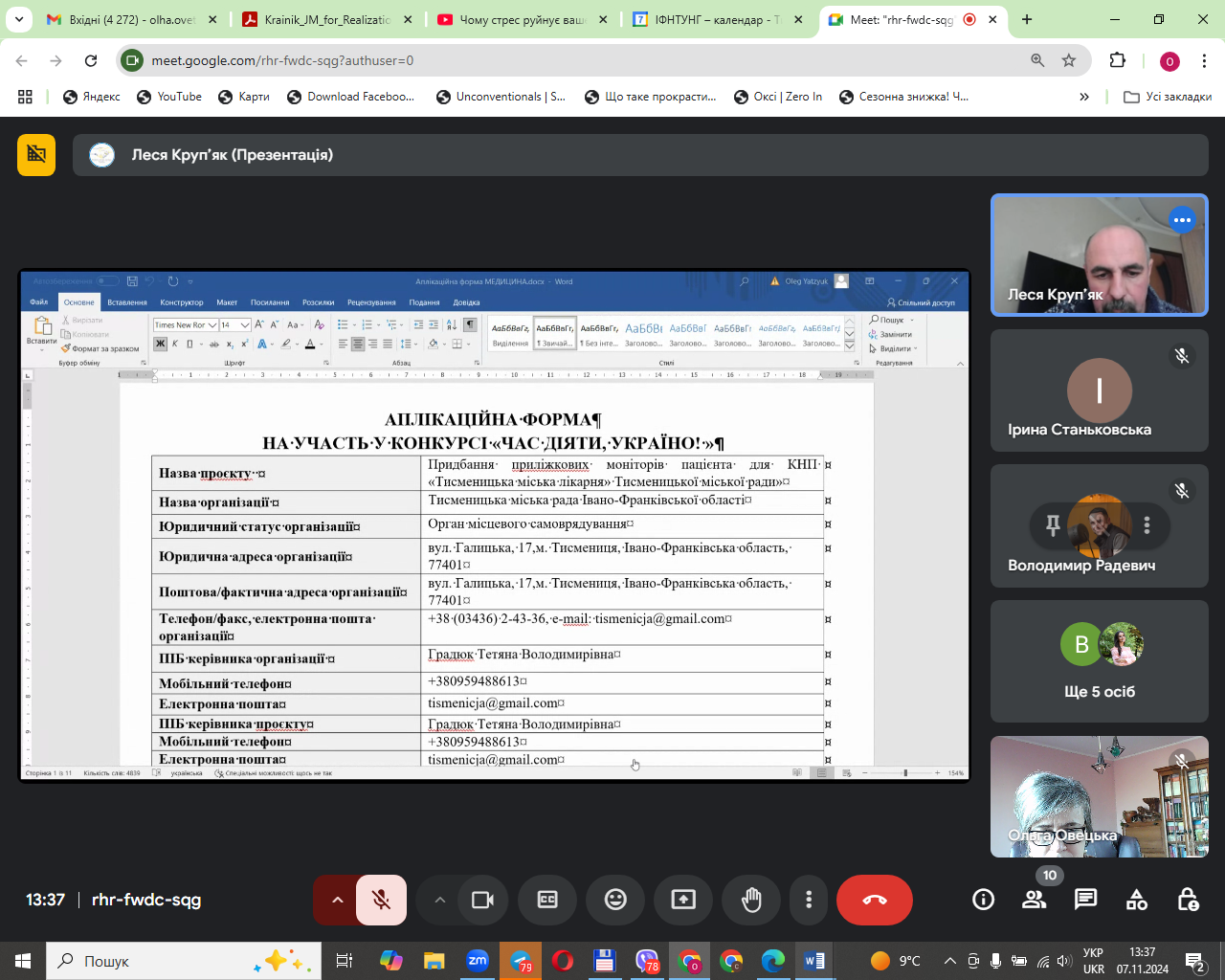This screenshot has width=1225, height=980.
Task: Expand video settings chevron beside the camera
Action: (x=439, y=900)
